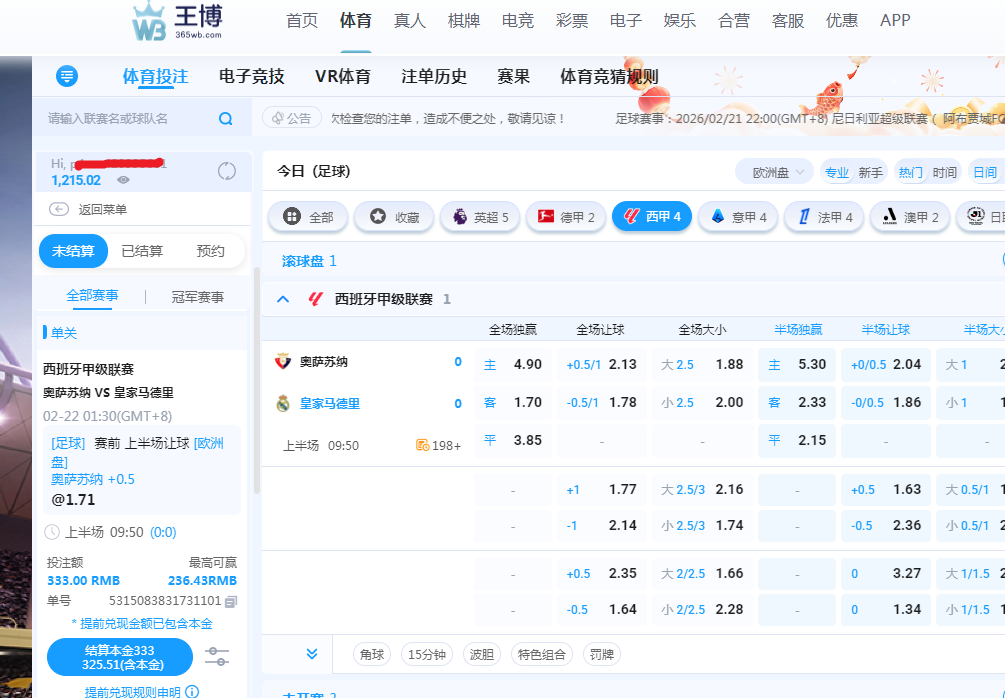Hide balance with the eye icon
Image resolution: width=1005 pixels, height=698 pixels.
(x=123, y=180)
